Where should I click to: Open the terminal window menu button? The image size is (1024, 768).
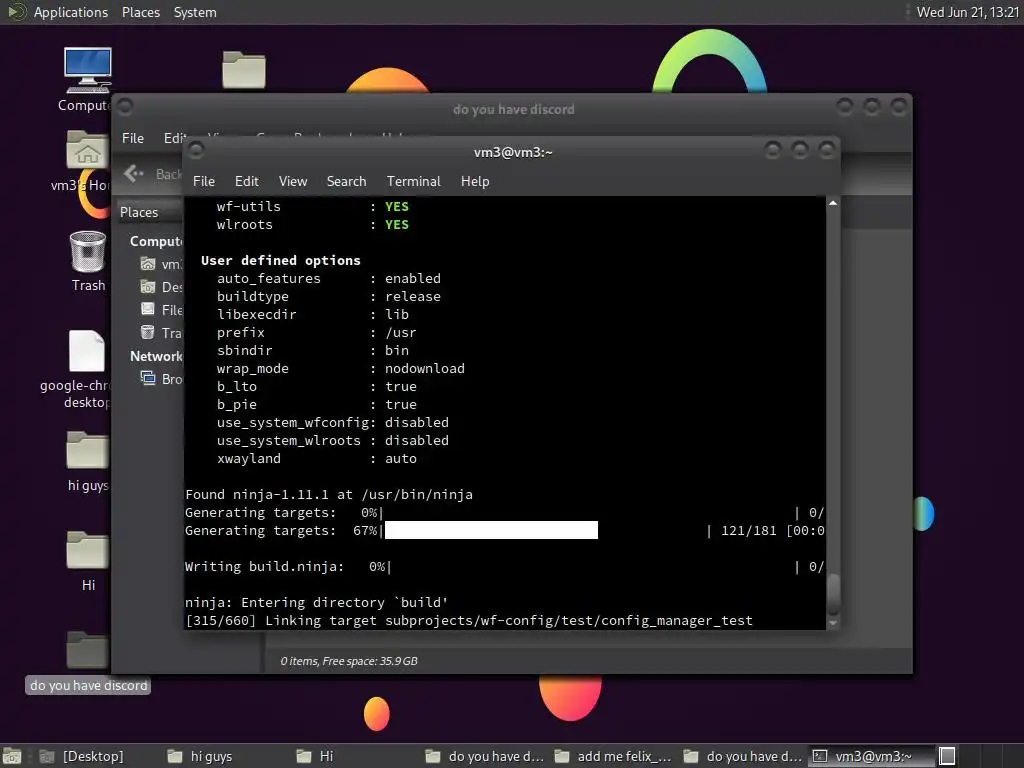point(195,151)
